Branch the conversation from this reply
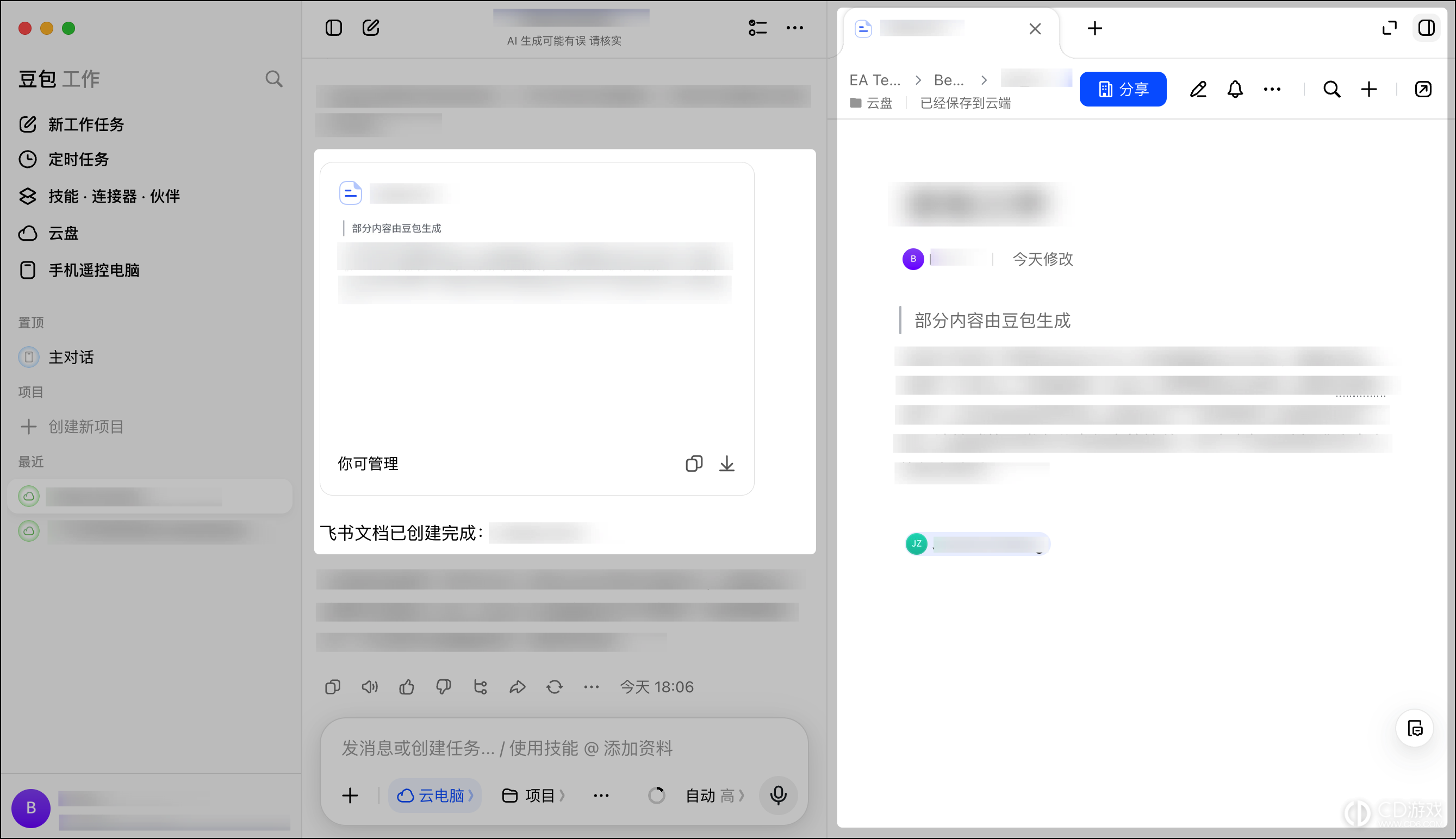This screenshot has height=839, width=1456. (480, 687)
